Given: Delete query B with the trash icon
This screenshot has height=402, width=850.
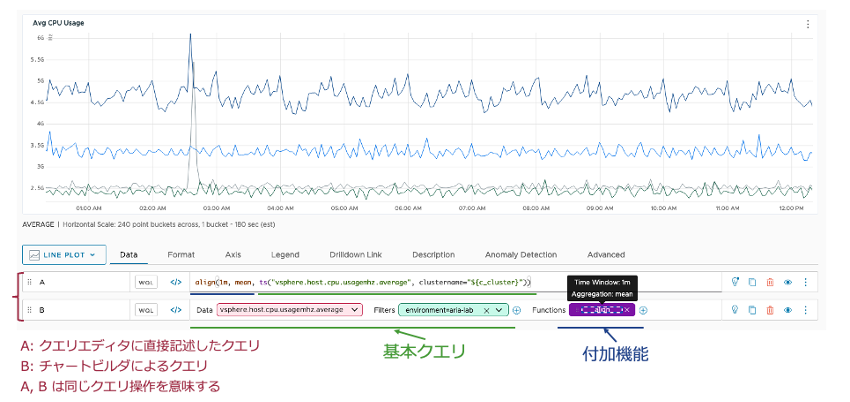Looking at the screenshot, I should pyautogui.click(x=769, y=310).
